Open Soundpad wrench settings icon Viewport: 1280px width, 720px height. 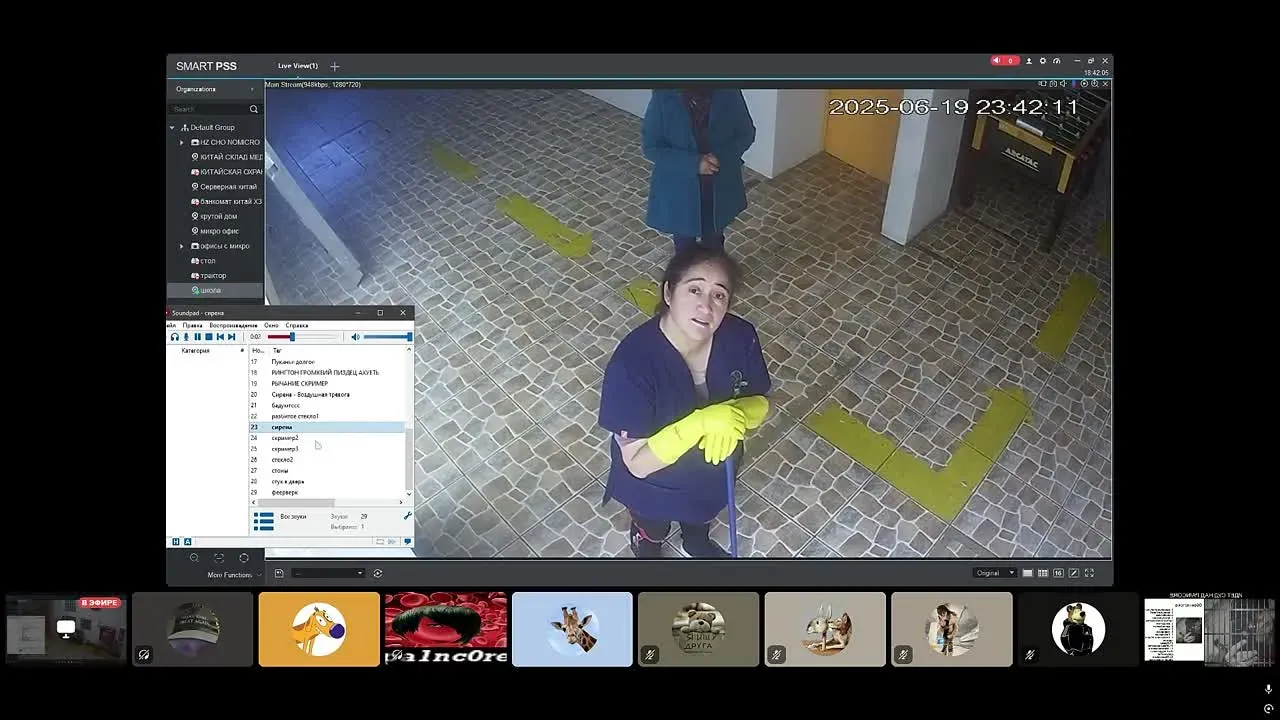[407, 516]
